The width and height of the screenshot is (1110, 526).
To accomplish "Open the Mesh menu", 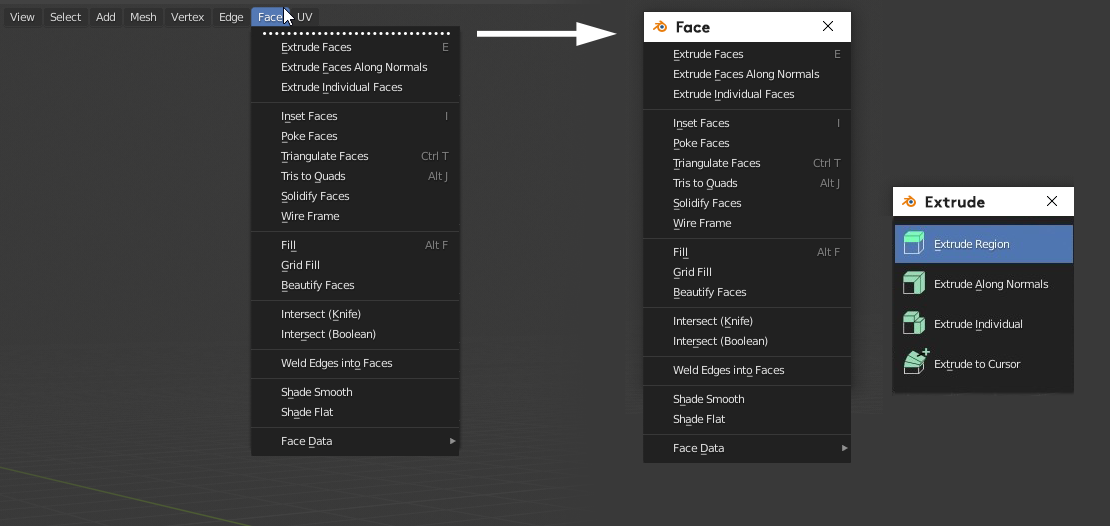I will click(x=143, y=17).
